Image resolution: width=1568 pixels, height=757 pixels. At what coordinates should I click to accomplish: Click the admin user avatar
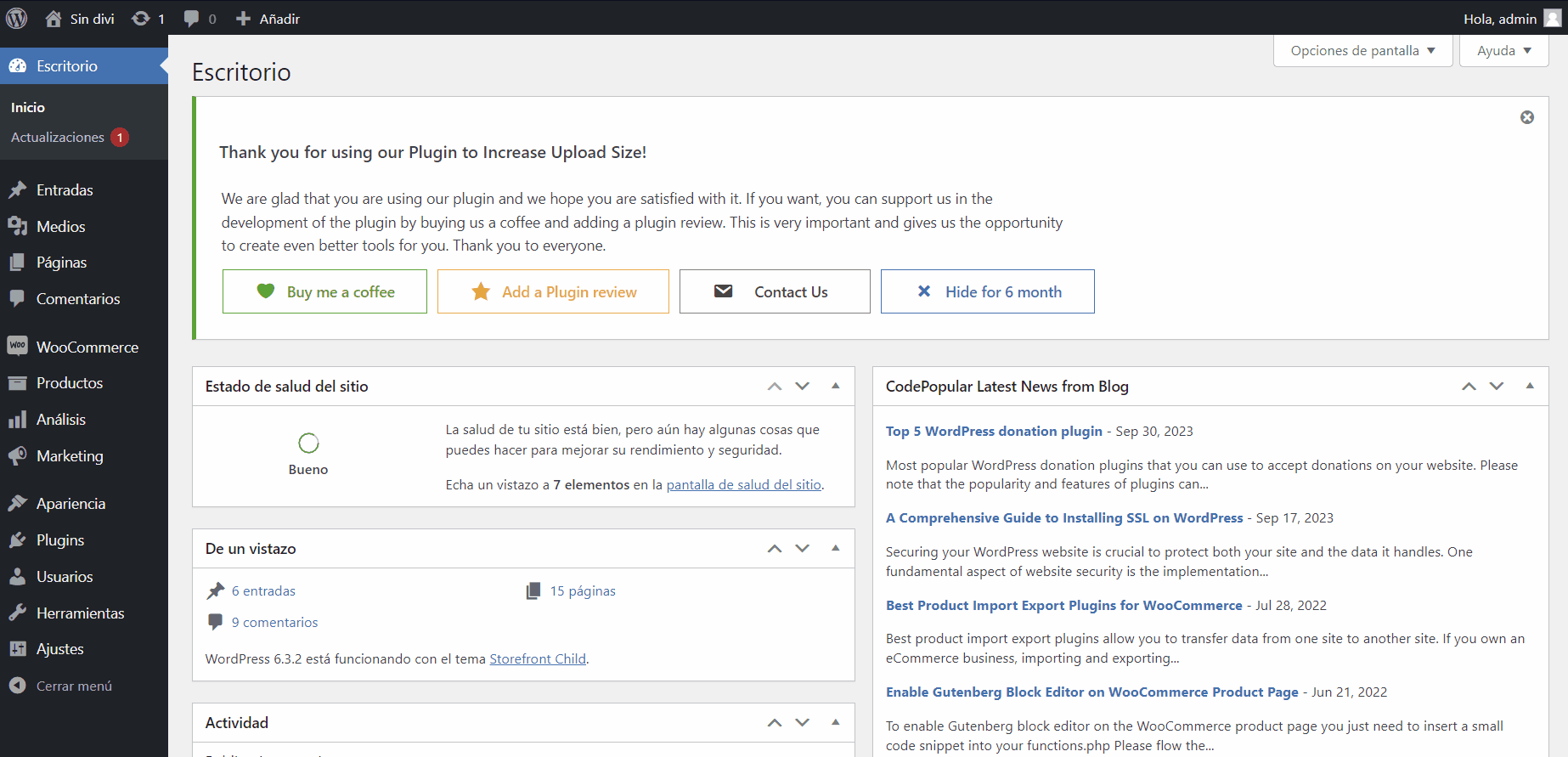coord(1552,19)
